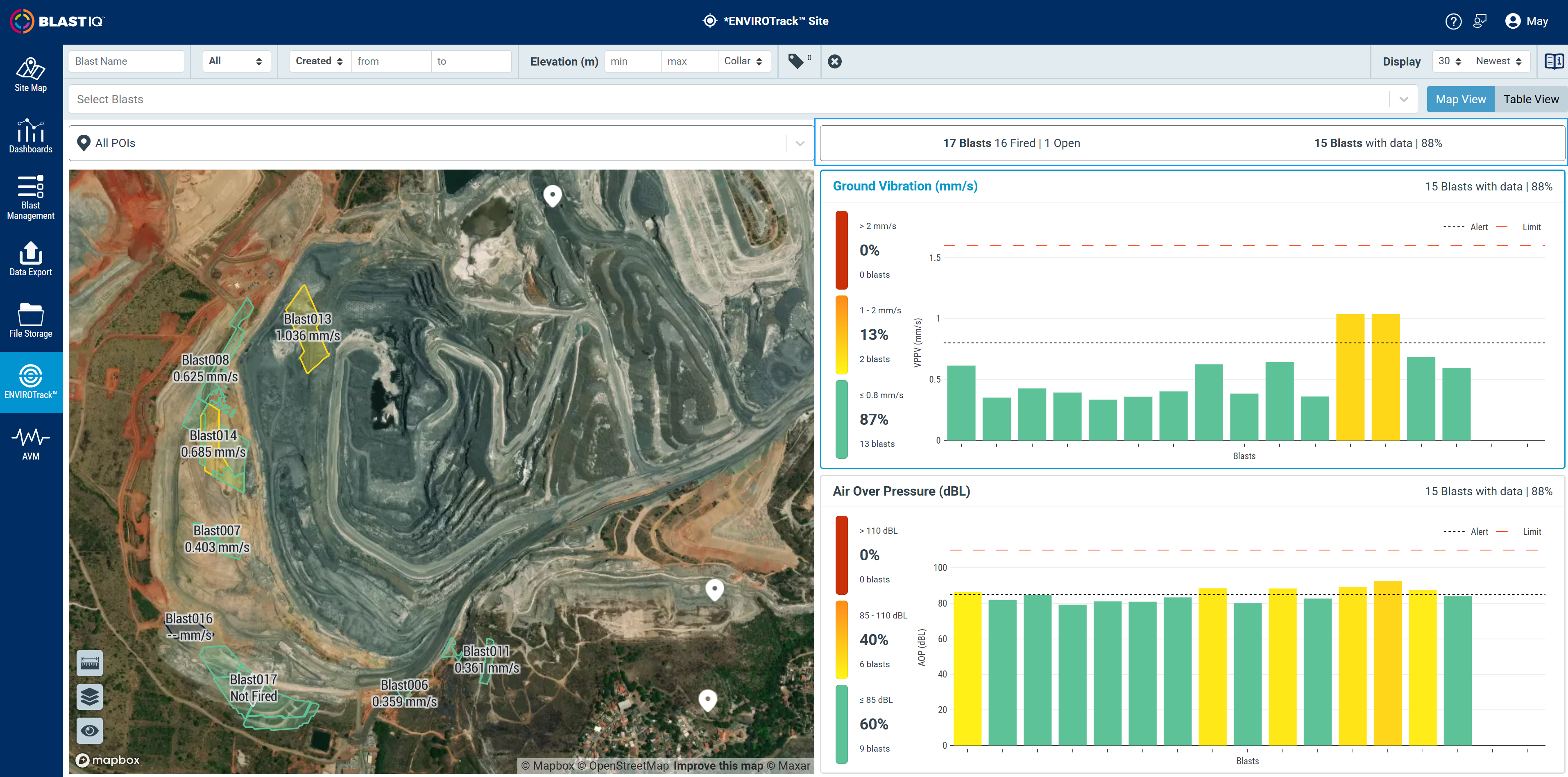Switch to Table View

[1531, 99]
